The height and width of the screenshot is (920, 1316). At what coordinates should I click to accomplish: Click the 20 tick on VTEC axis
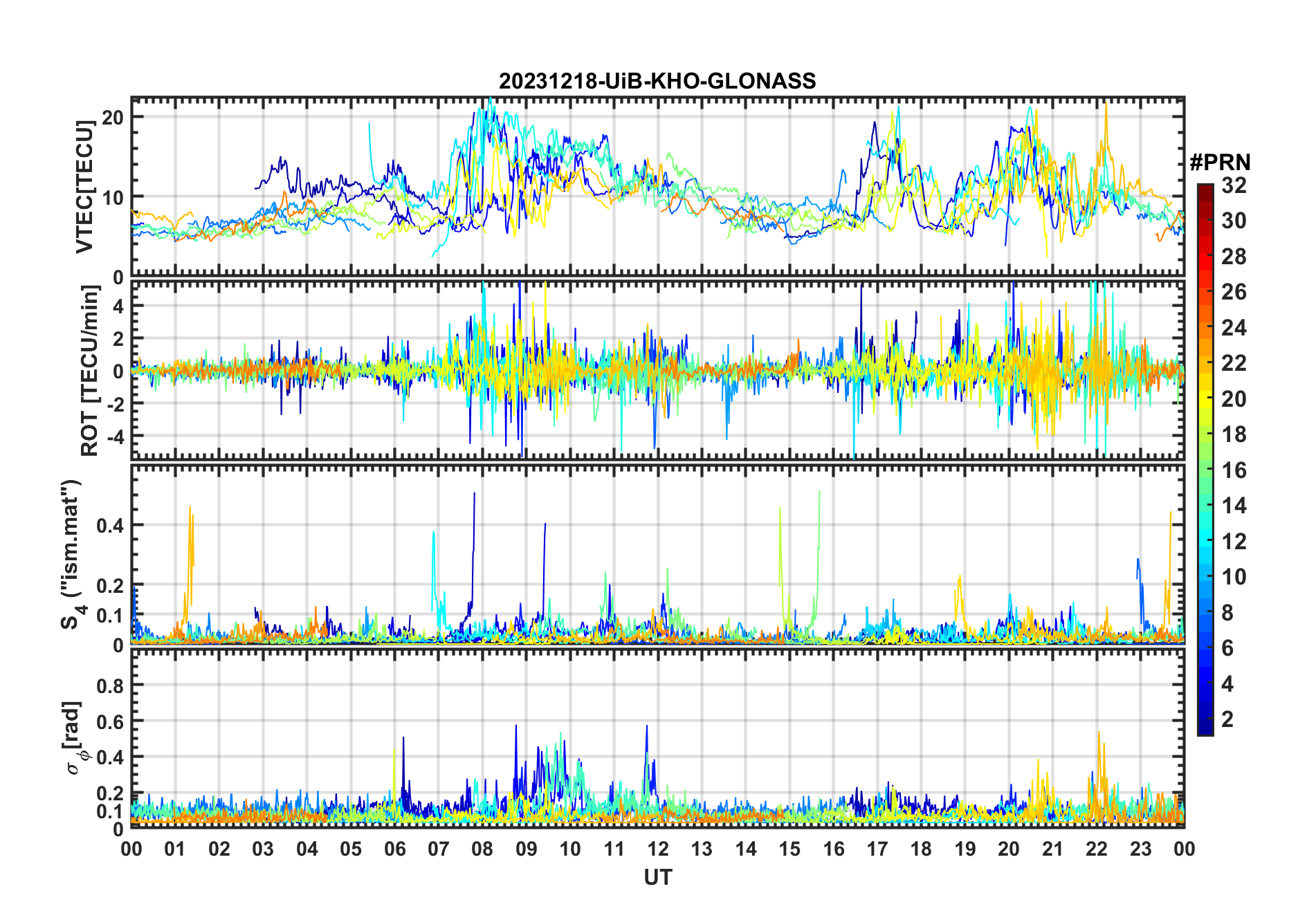(x=113, y=118)
